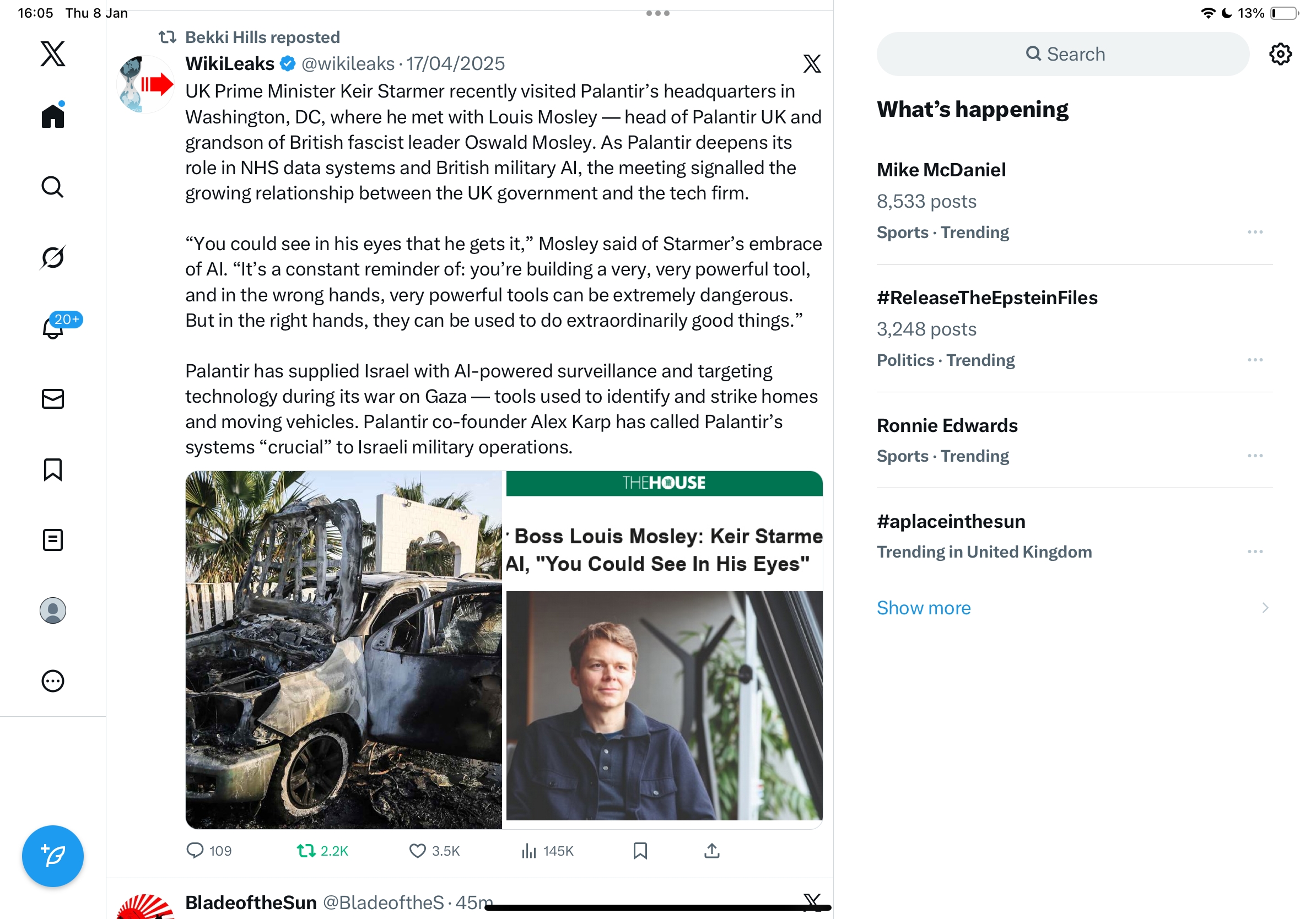The image size is (1316, 919).
Task: Open the #aplaceinthesun trending topic
Action: pyautogui.click(x=951, y=521)
